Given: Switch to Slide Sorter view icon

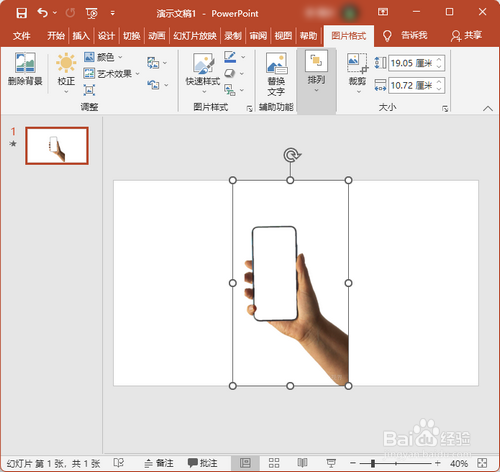Looking at the screenshot, I should tap(274, 463).
